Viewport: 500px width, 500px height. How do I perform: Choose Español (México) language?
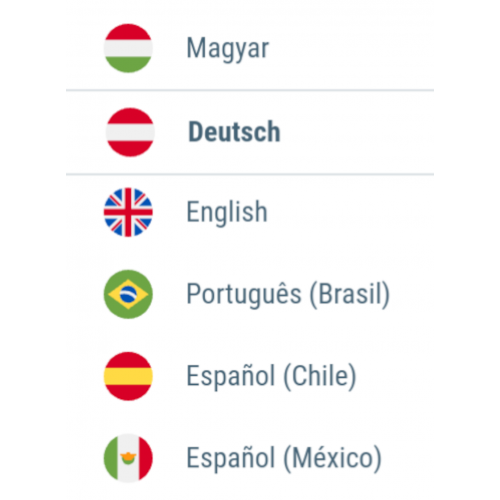(x=250, y=458)
